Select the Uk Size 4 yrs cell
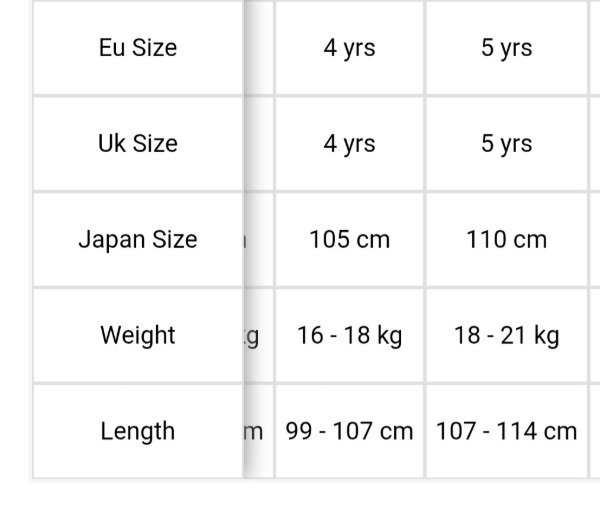Image resolution: width=600 pixels, height=507 pixels. 349,143
